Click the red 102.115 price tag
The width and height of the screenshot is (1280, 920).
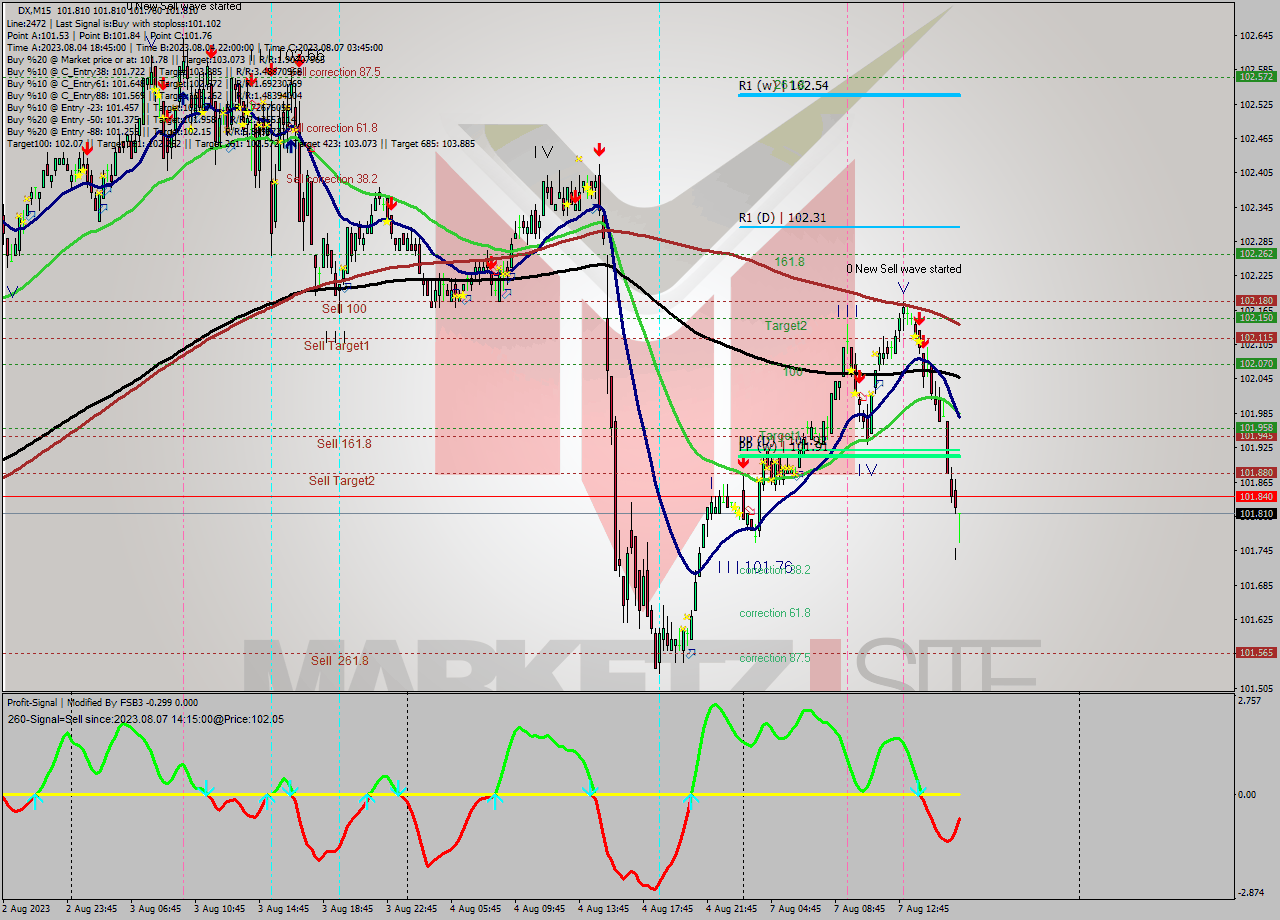click(x=1256, y=338)
